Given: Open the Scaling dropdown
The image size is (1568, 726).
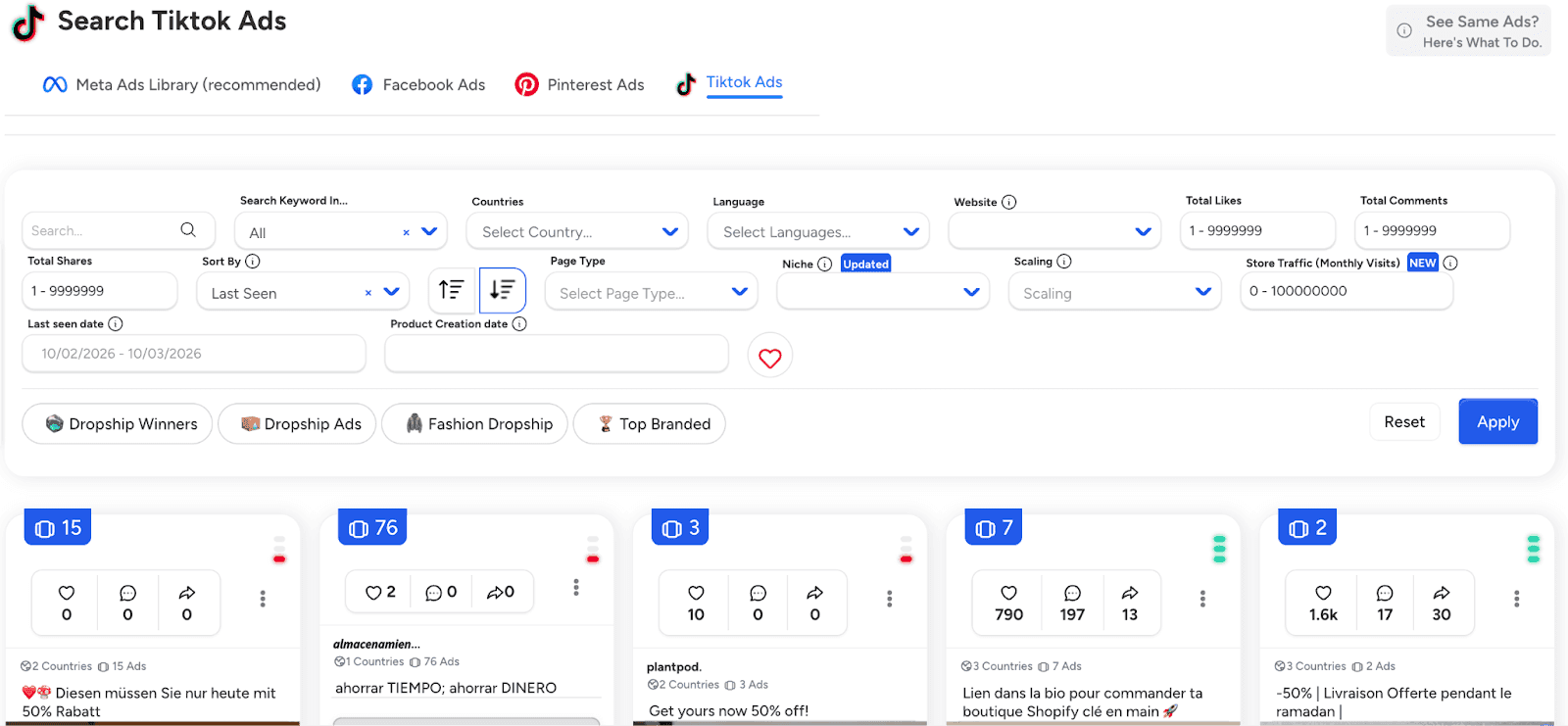Looking at the screenshot, I should pyautogui.click(x=1115, y=293).
